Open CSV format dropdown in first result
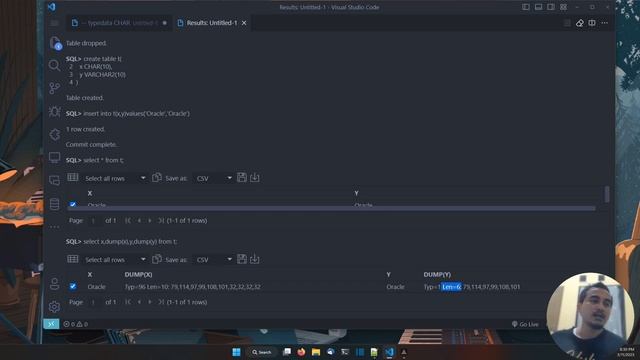Screen dimensions: 640x360 [x=213, y=178]
